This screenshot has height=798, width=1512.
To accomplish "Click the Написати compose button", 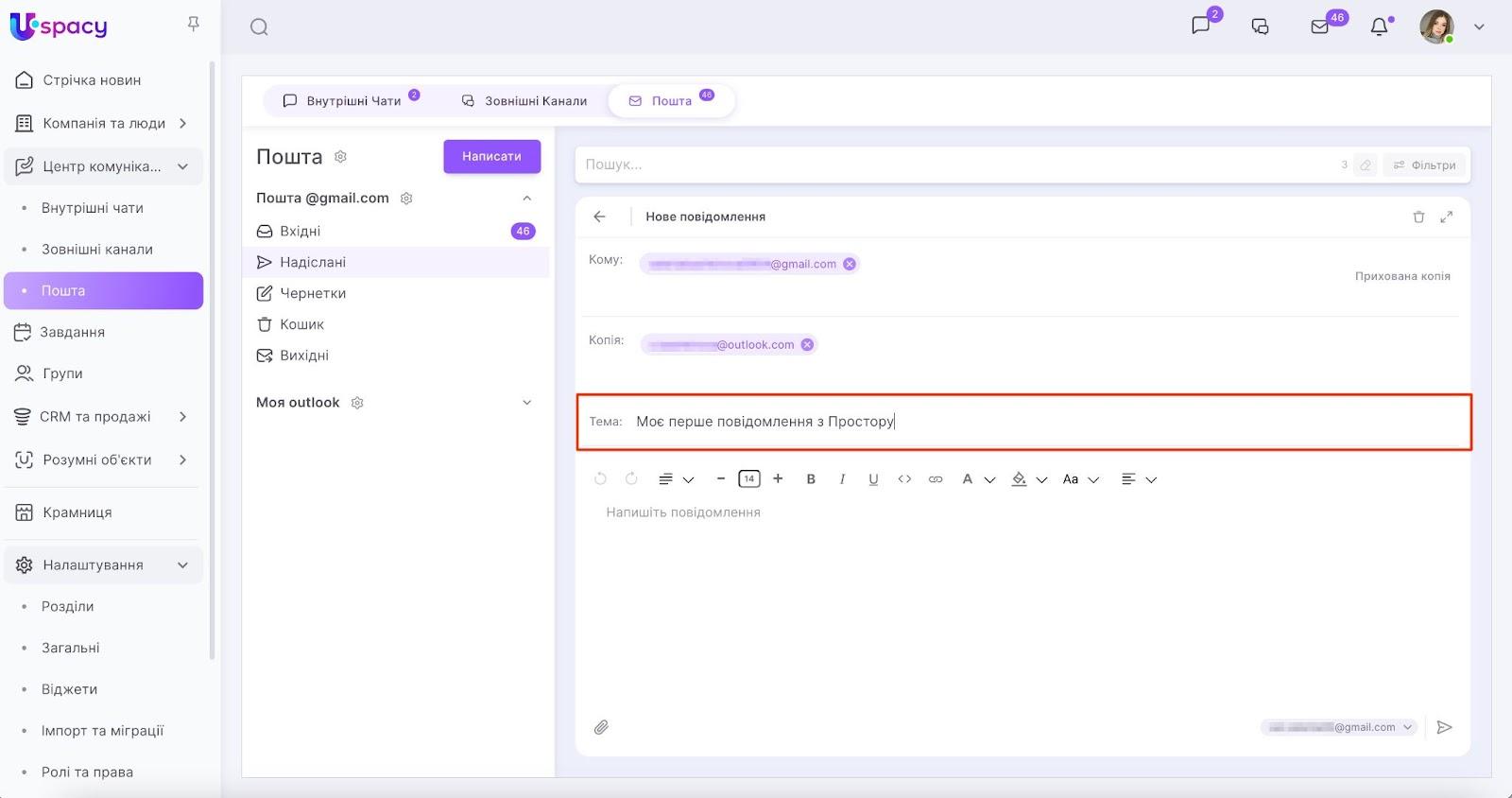I will (491, 157).
